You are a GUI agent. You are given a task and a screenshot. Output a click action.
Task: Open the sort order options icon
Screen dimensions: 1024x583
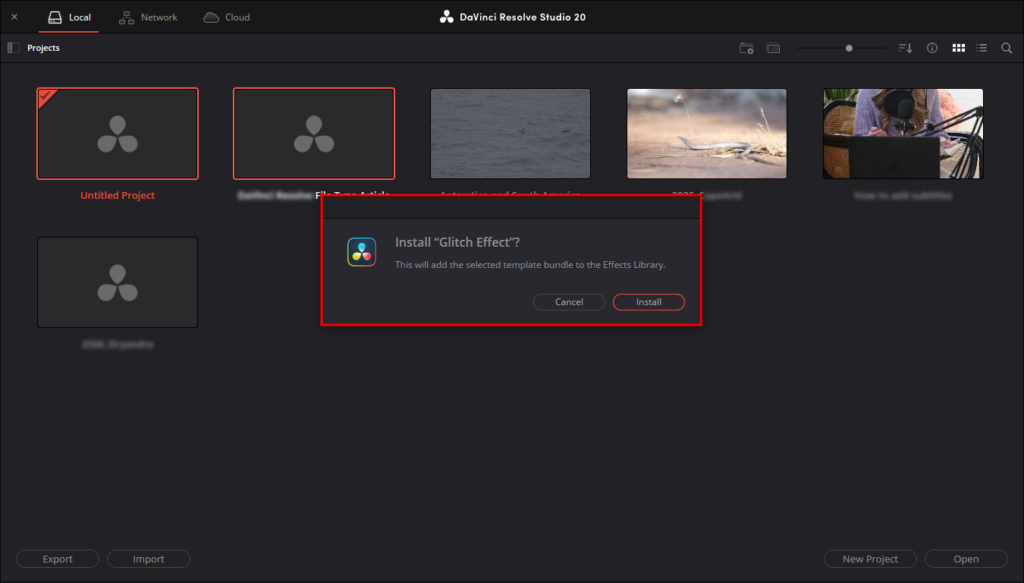[905, 48]
